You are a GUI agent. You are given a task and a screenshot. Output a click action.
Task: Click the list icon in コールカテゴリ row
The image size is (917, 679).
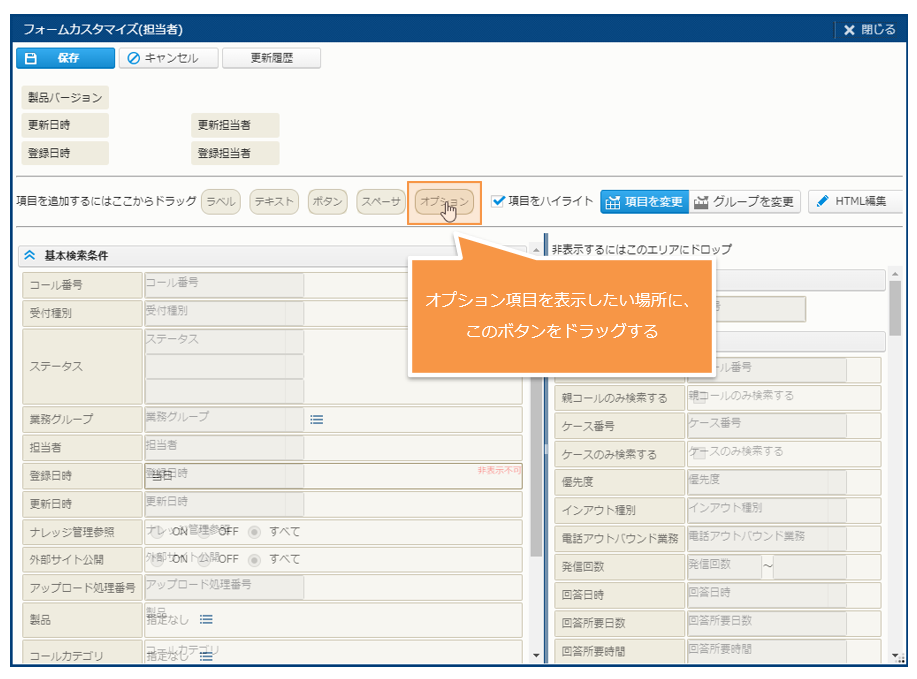pyautogui.click(x=206, y=656)
